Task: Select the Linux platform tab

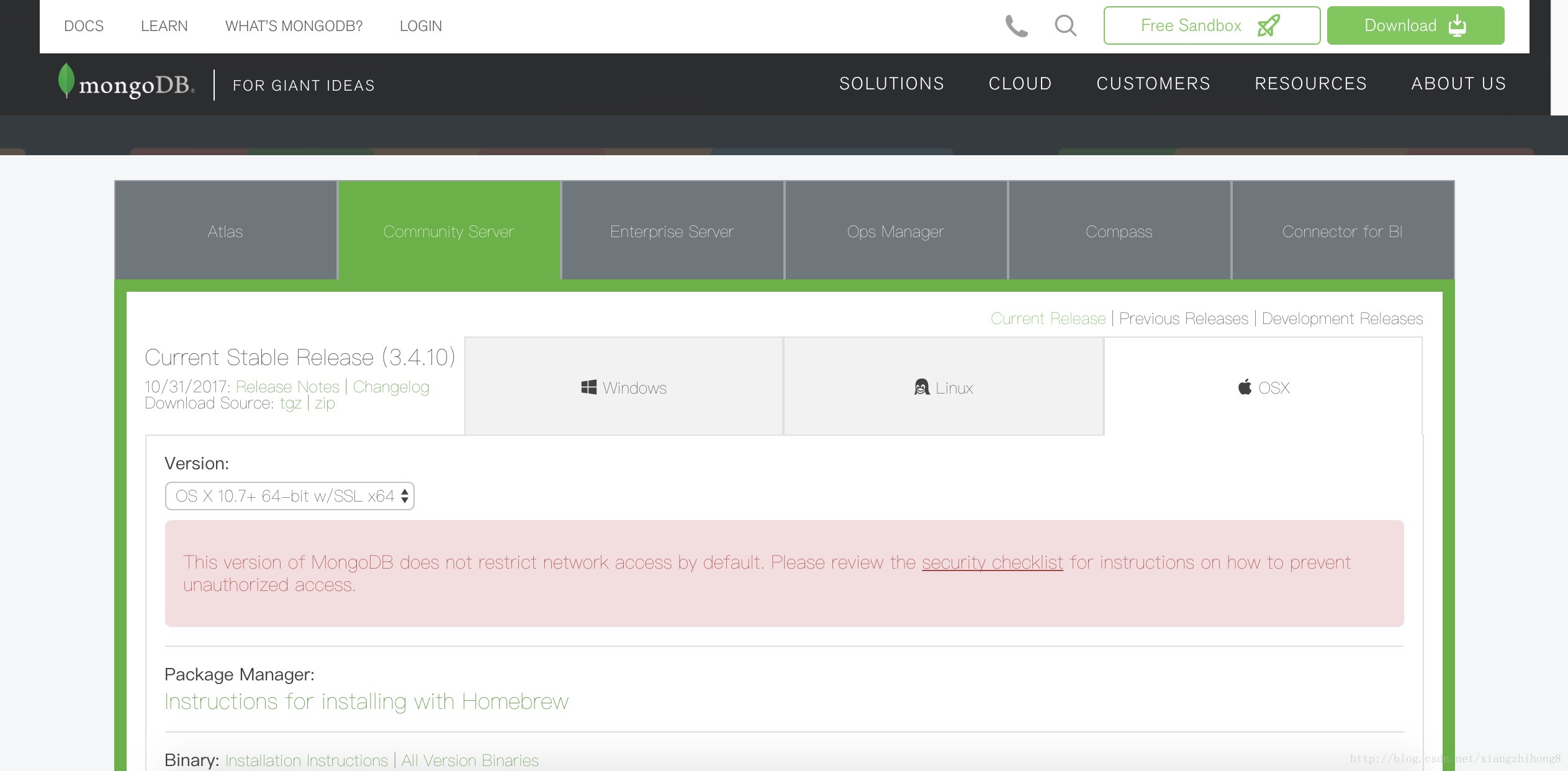Action: click(944, 386)
